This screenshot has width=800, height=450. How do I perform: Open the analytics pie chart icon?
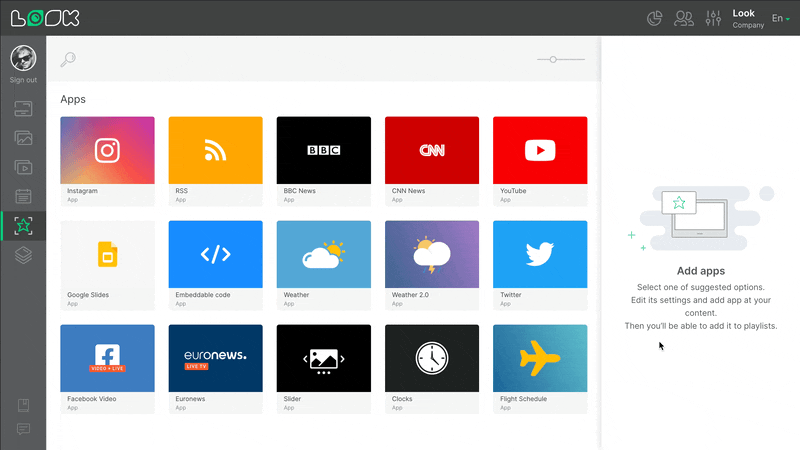(x=656, y=18)
